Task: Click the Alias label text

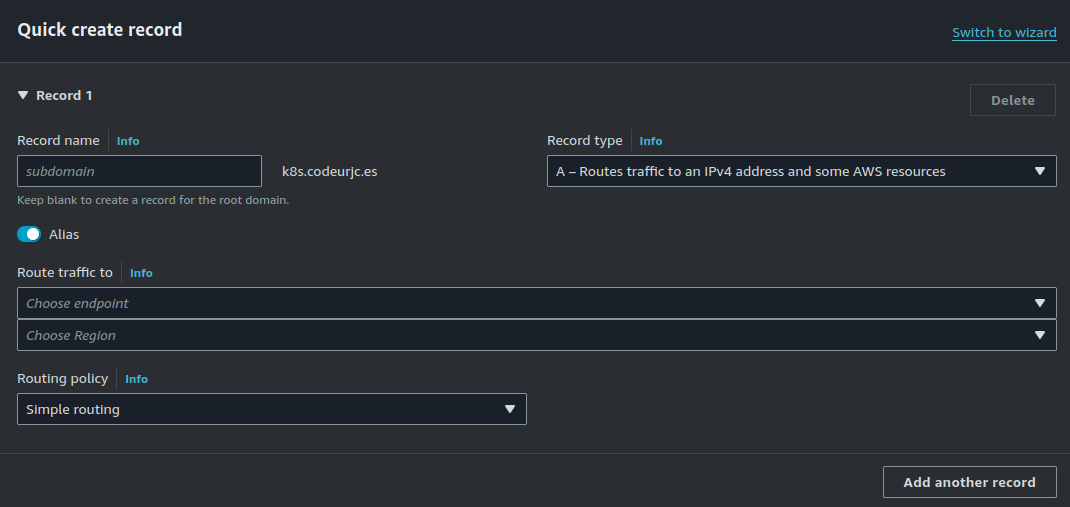Action: [64, 234]
